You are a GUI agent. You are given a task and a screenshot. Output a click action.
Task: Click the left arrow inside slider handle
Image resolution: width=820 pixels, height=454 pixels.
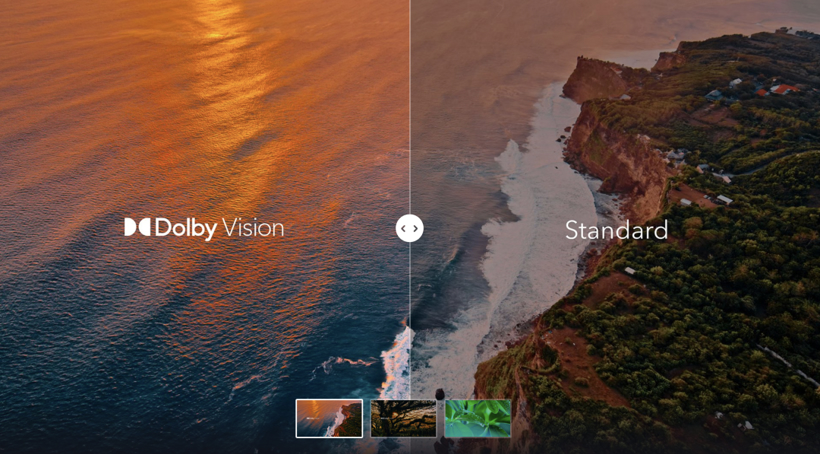pyautogui.click(x=404, y=229)
